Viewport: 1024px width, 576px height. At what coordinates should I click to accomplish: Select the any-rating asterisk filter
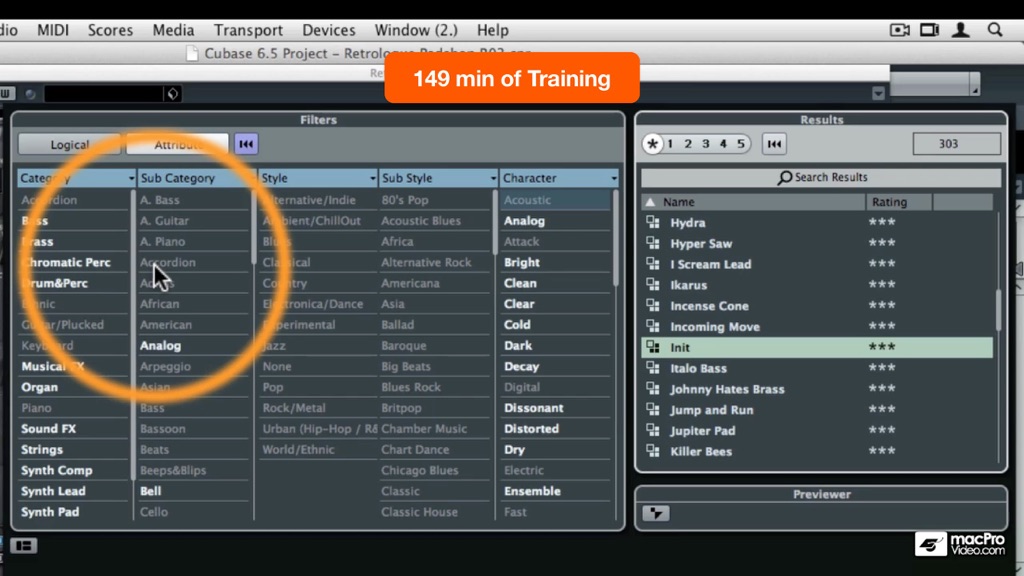click(652, 144)
